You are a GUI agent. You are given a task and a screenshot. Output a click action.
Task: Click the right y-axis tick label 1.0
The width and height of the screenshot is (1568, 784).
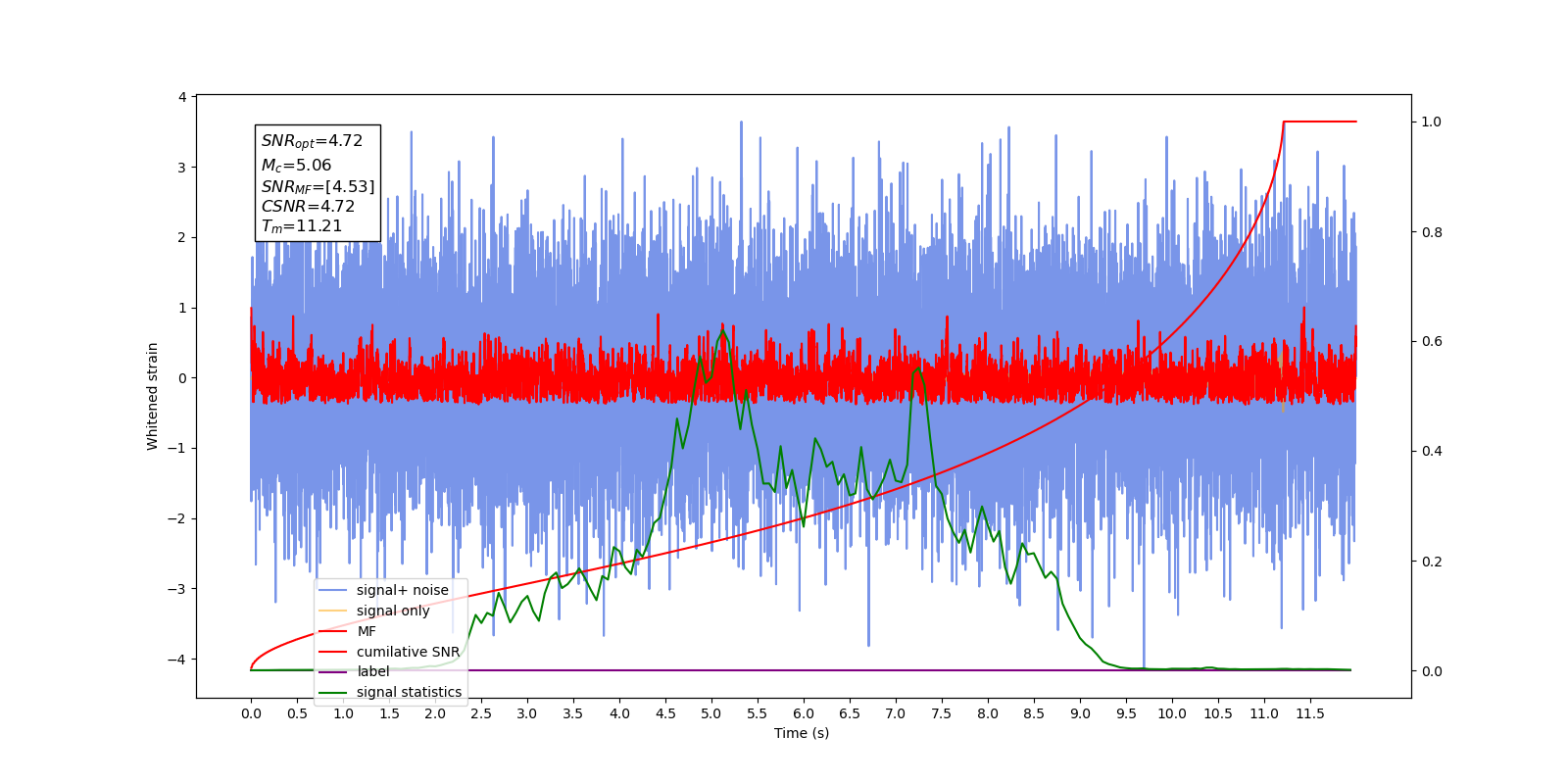point(1432,122)
